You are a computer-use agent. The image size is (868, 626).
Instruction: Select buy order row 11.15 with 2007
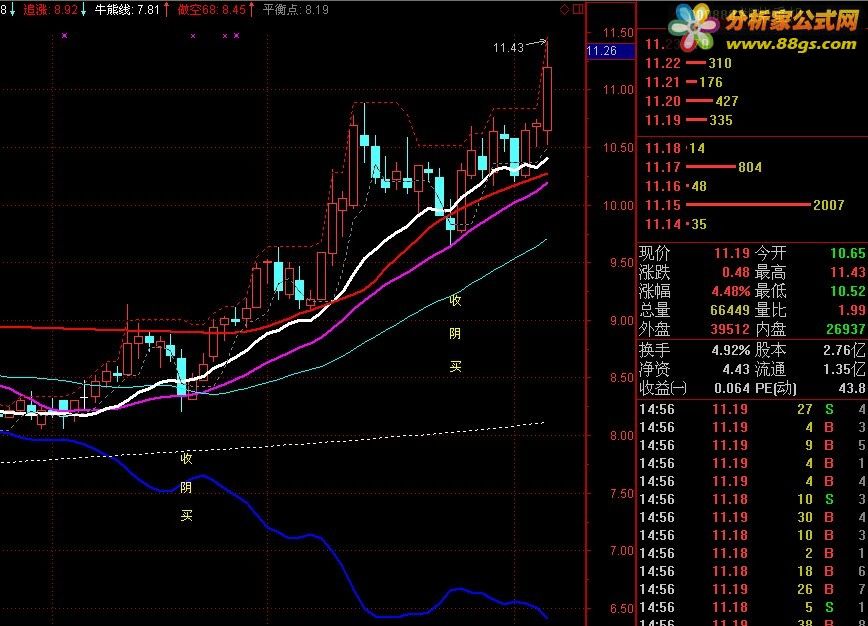pyautogui.click(x=745, y=205)
